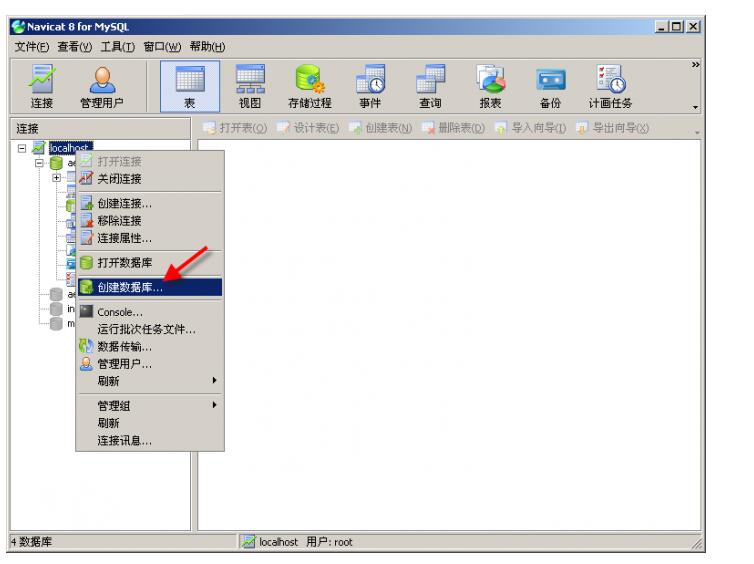Open the 查看(V) menu
754x564 pixels.
click(75, 47)
